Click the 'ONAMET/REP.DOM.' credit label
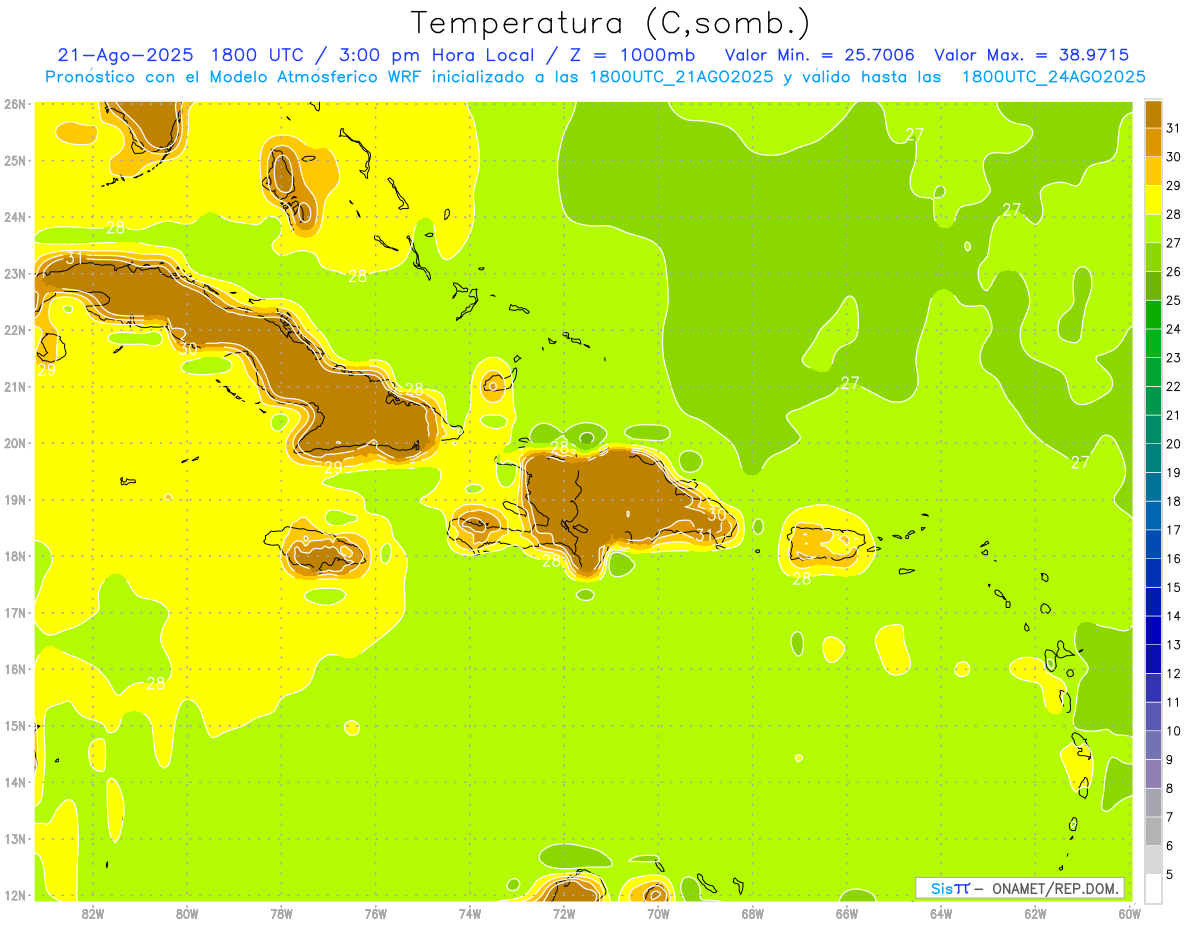Image resolution: width=1200 pixels, height=927 pixels. click(x=1055, y=888)
